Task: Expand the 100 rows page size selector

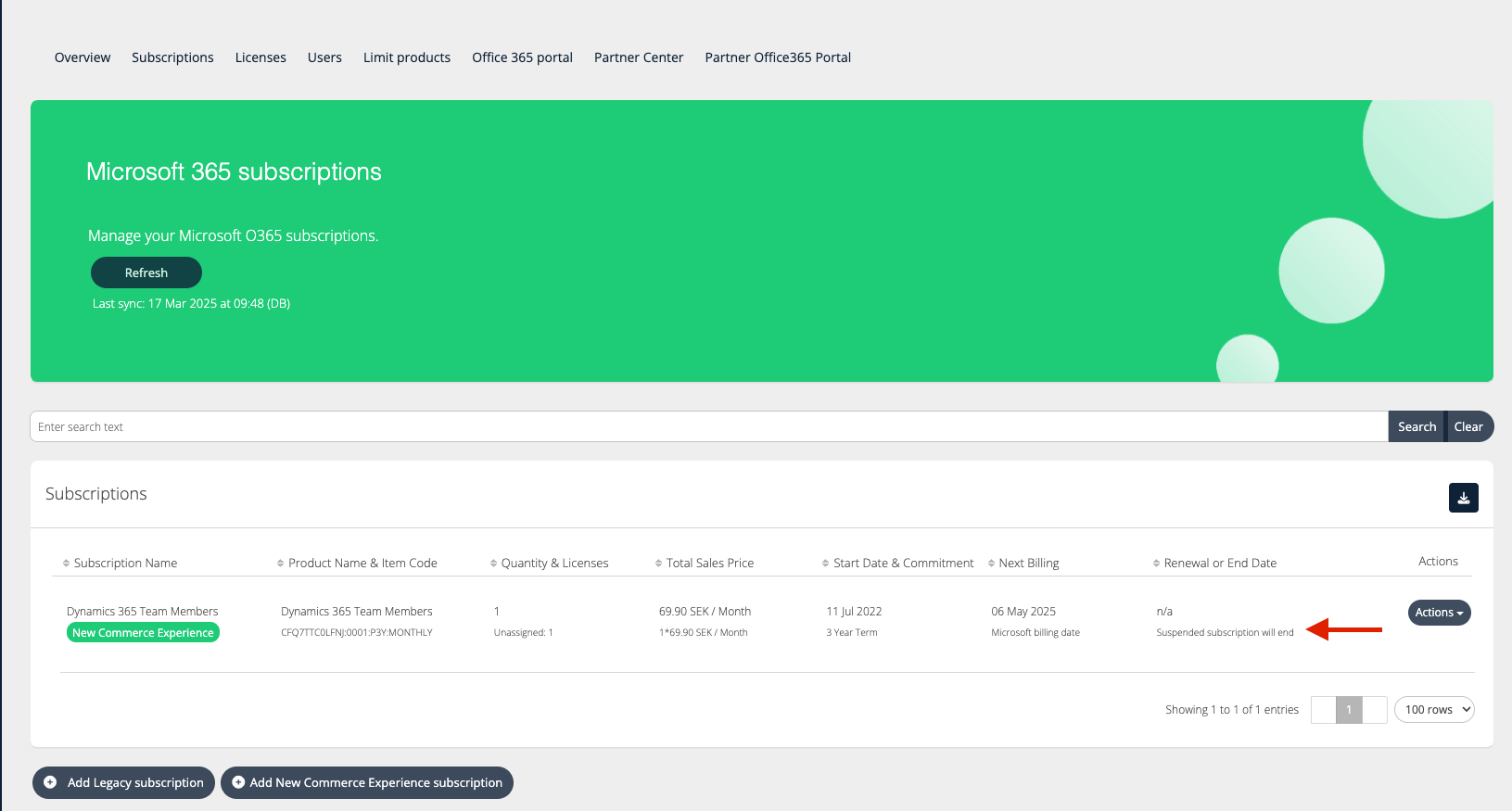Action: click(1434, 710)
